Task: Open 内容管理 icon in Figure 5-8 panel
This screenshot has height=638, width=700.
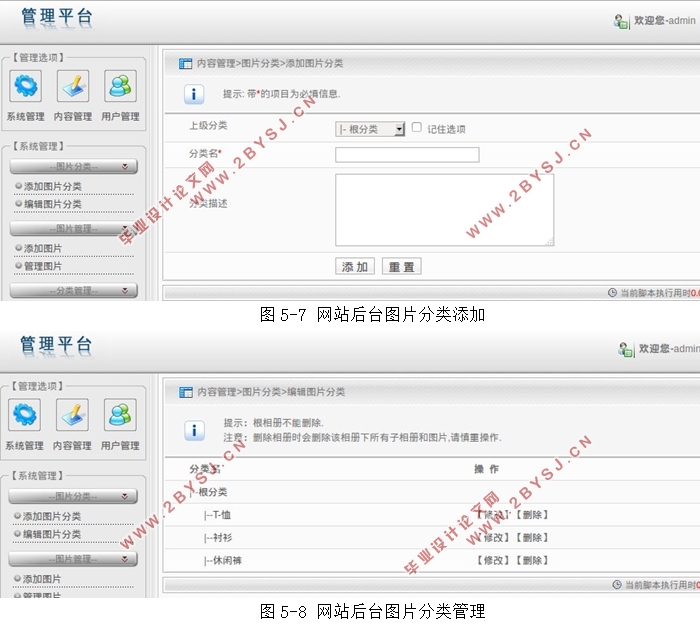Action: 72,415
